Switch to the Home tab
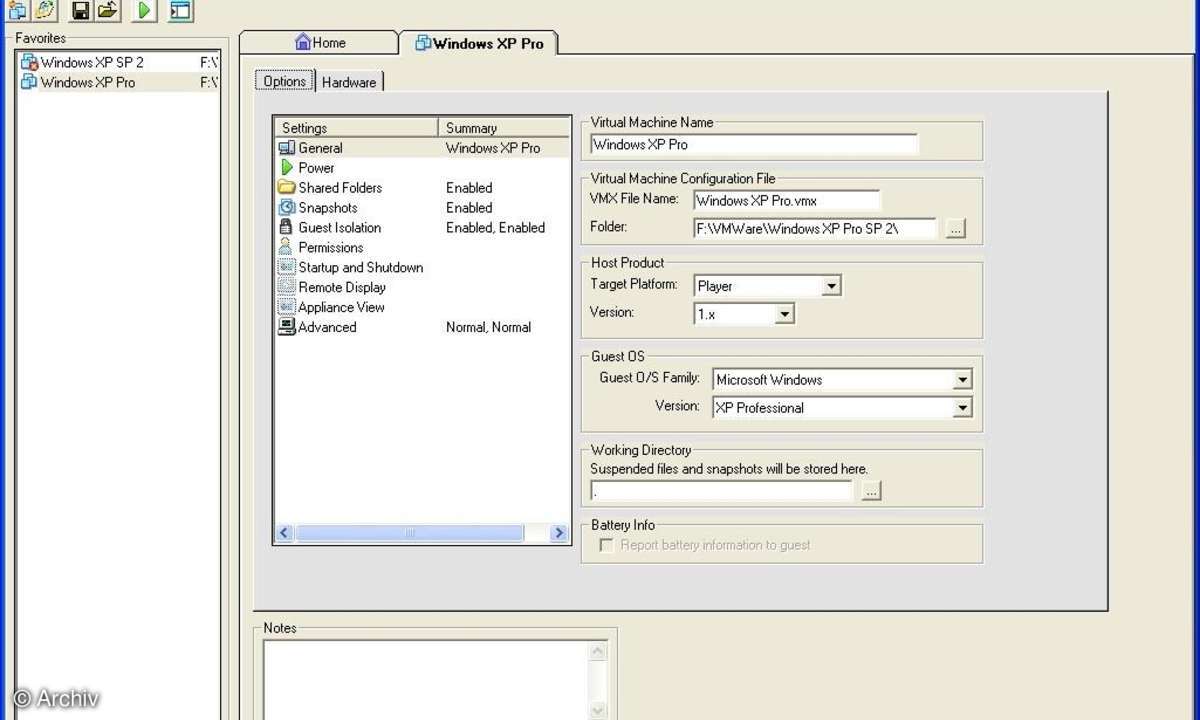Image resolution: width=1200 pixels, height=720 pixels. pyautogui.click(x=320, y=42)
